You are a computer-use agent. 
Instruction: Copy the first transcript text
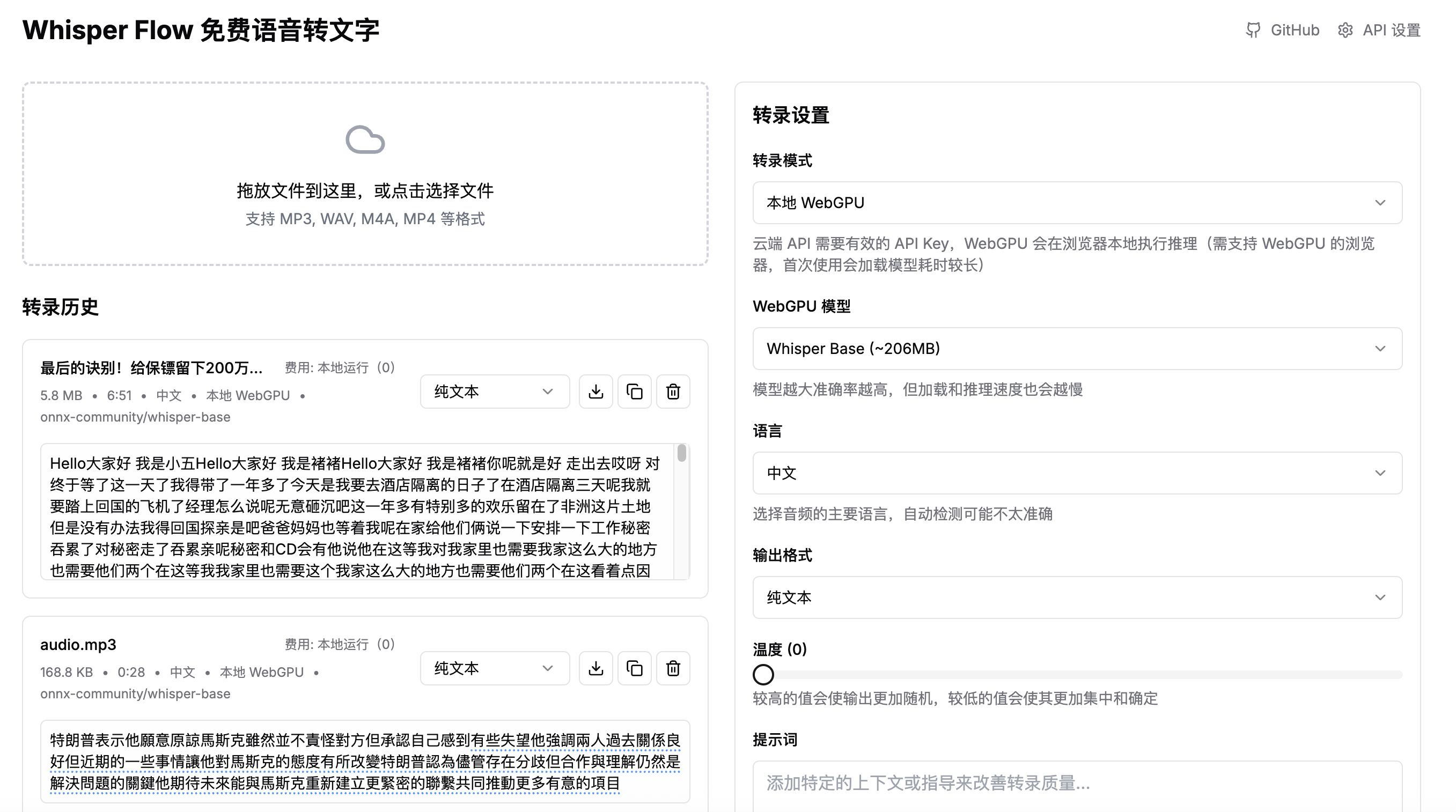point(634,392)
